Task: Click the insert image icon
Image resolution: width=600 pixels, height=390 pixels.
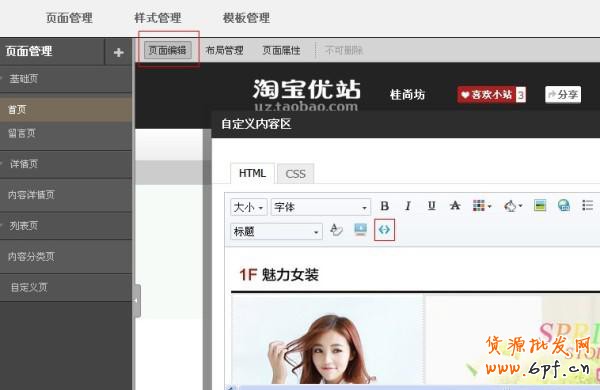Action: [540, 206]
